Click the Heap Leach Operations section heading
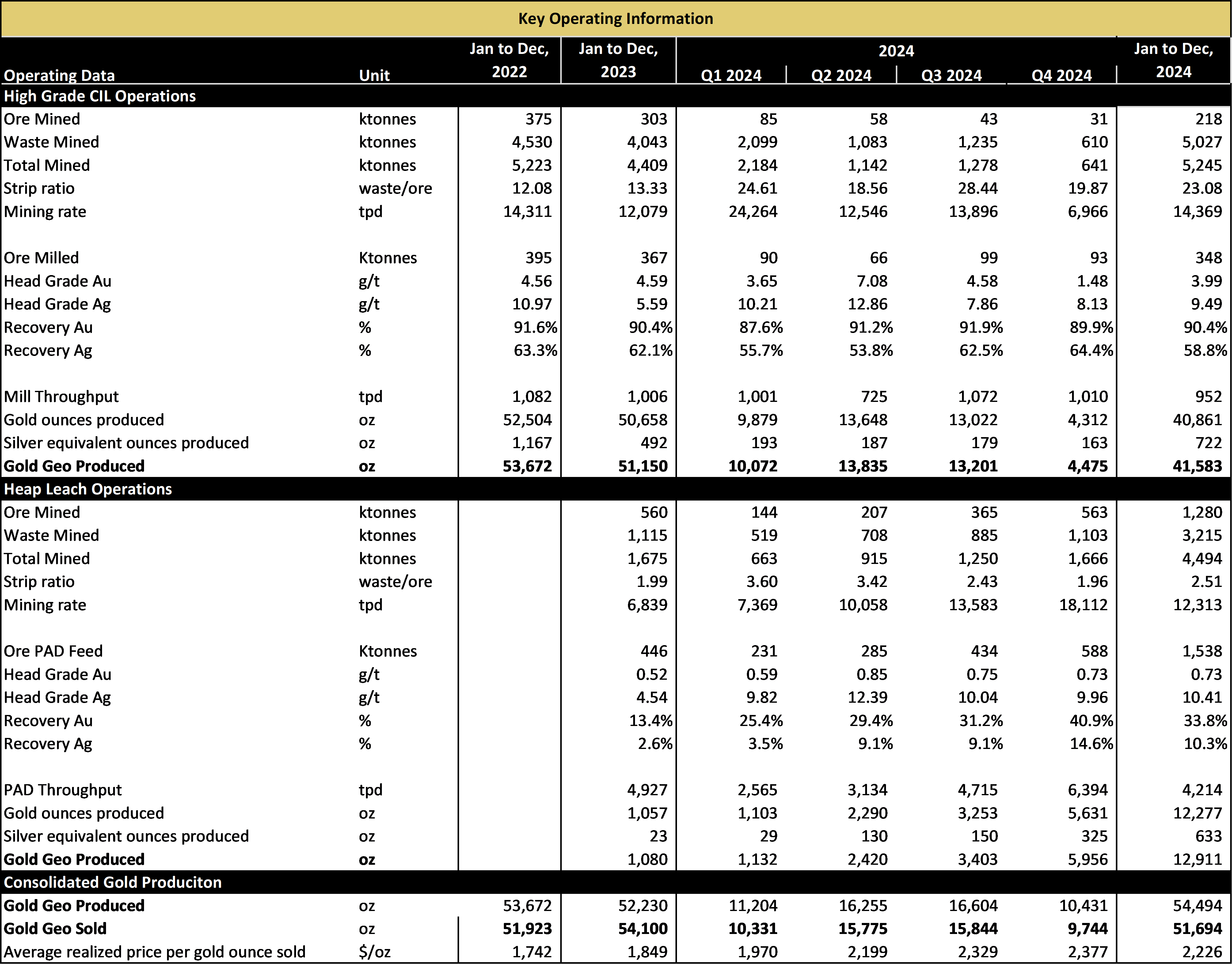This screenshot has height=964, width=1232. [x=88, y=489]
